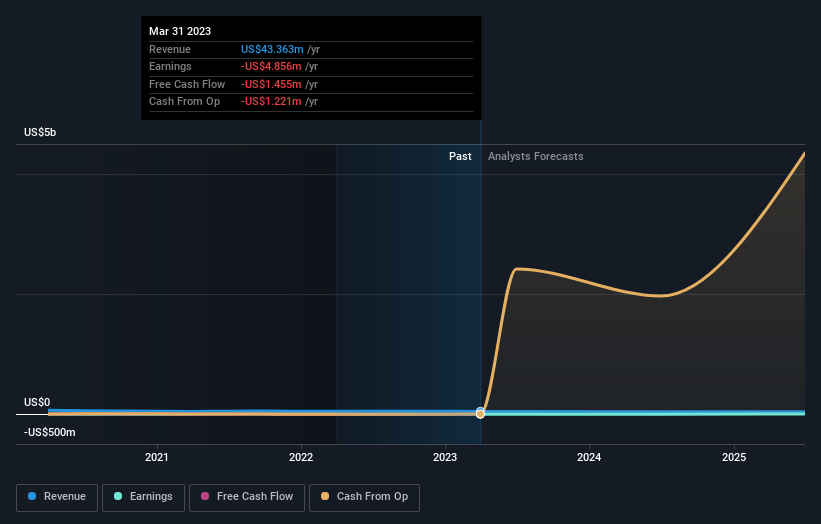The height and width of the screenshot is (524, 821).
Task: Click the Revenue value US$43.363m
Action: coord(272,49)
